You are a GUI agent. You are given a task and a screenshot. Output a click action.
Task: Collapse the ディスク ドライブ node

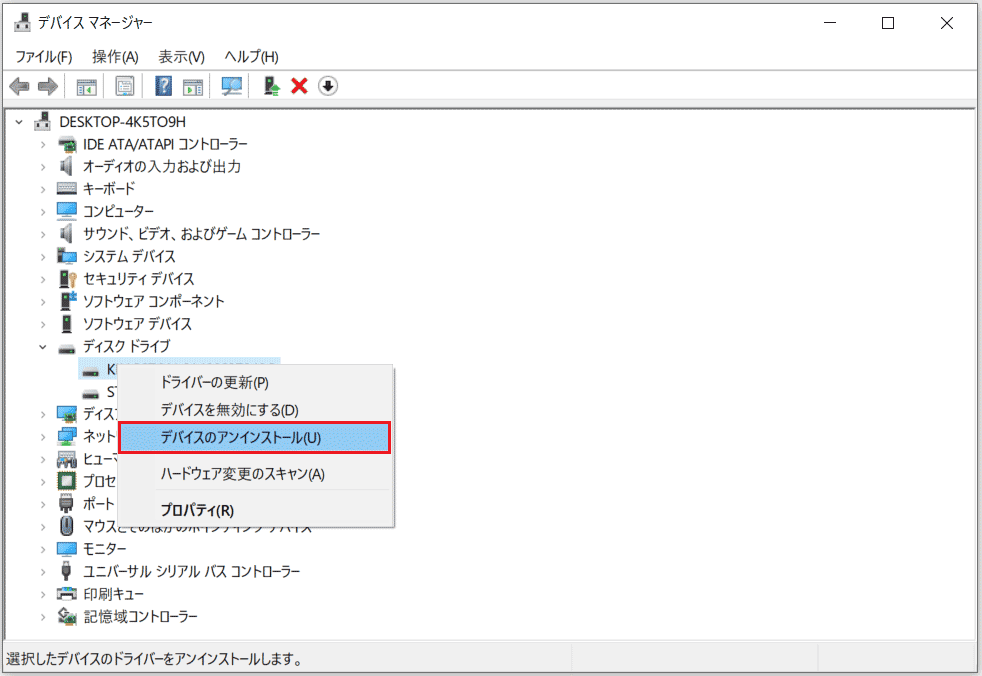43,346
